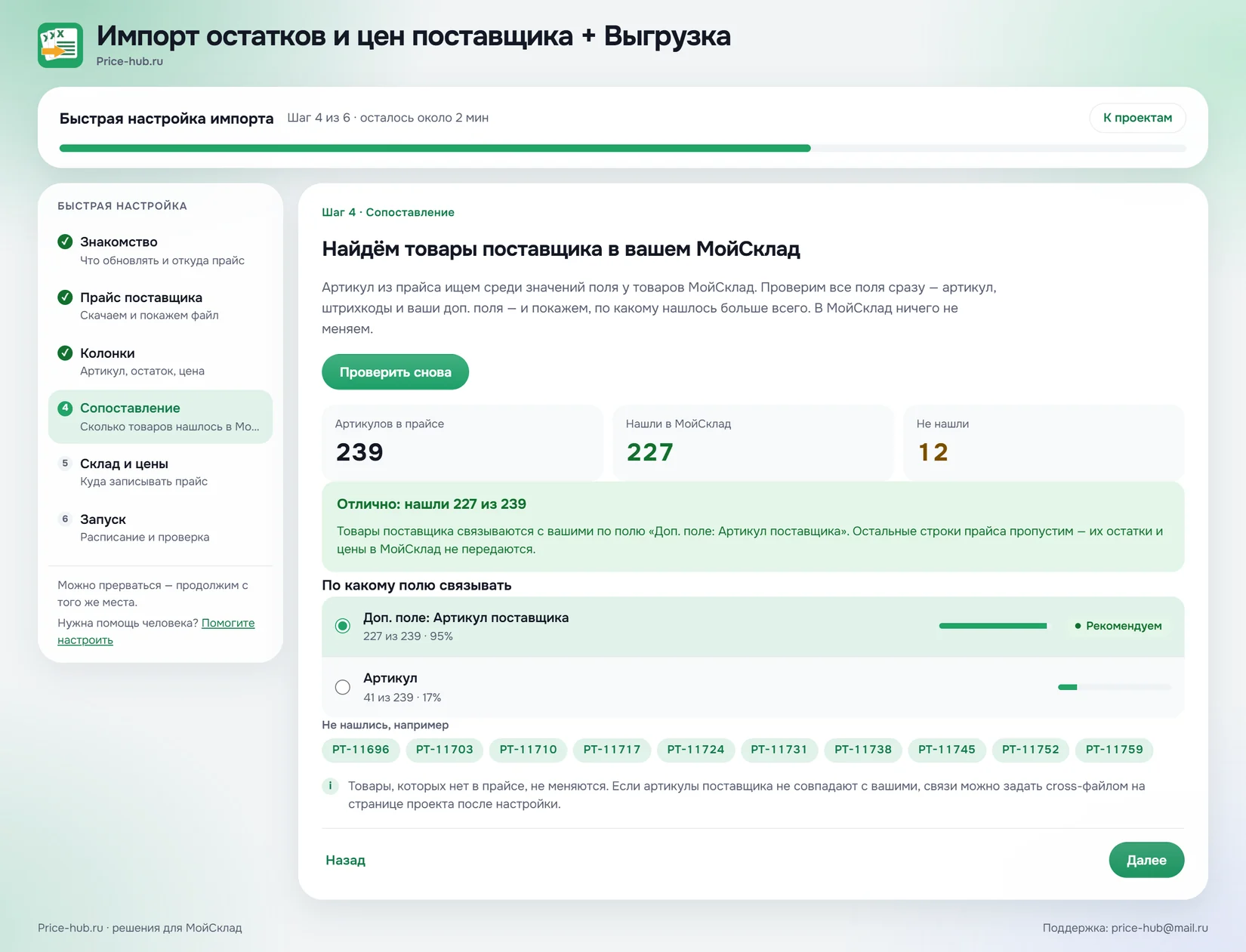Image resolution: width=1246 pixels, height=952 pixels.
Task: Click the checkmark icon beside Прайс поставщика
Action: click(x=65, y=297)
